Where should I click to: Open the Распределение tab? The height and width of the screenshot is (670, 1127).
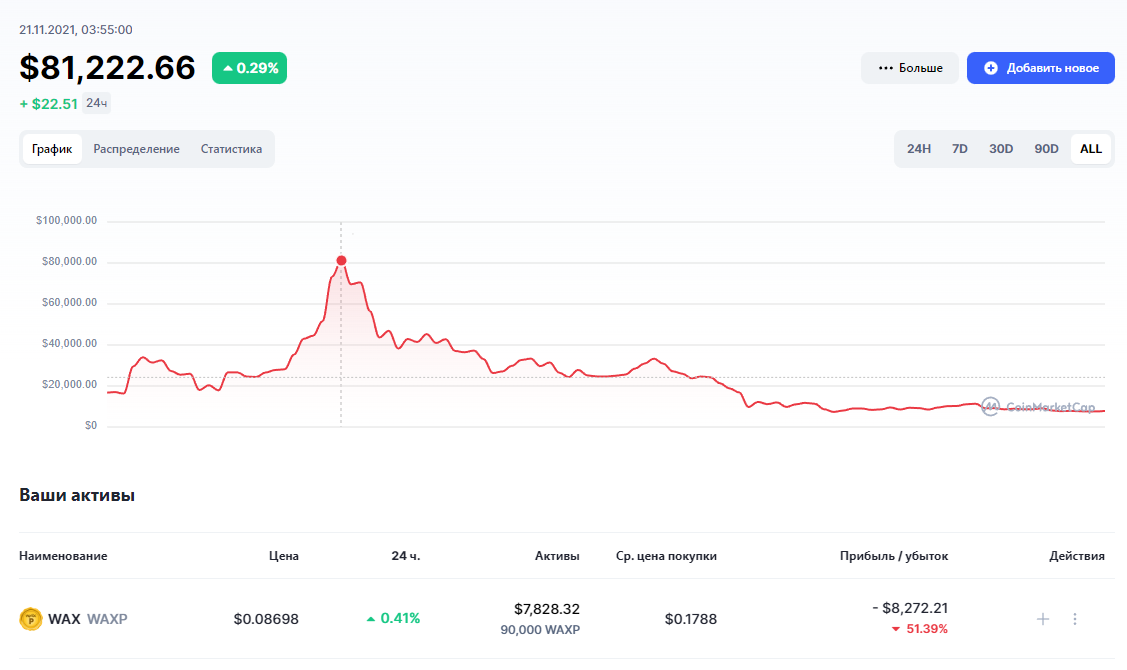tap(137, 149)
